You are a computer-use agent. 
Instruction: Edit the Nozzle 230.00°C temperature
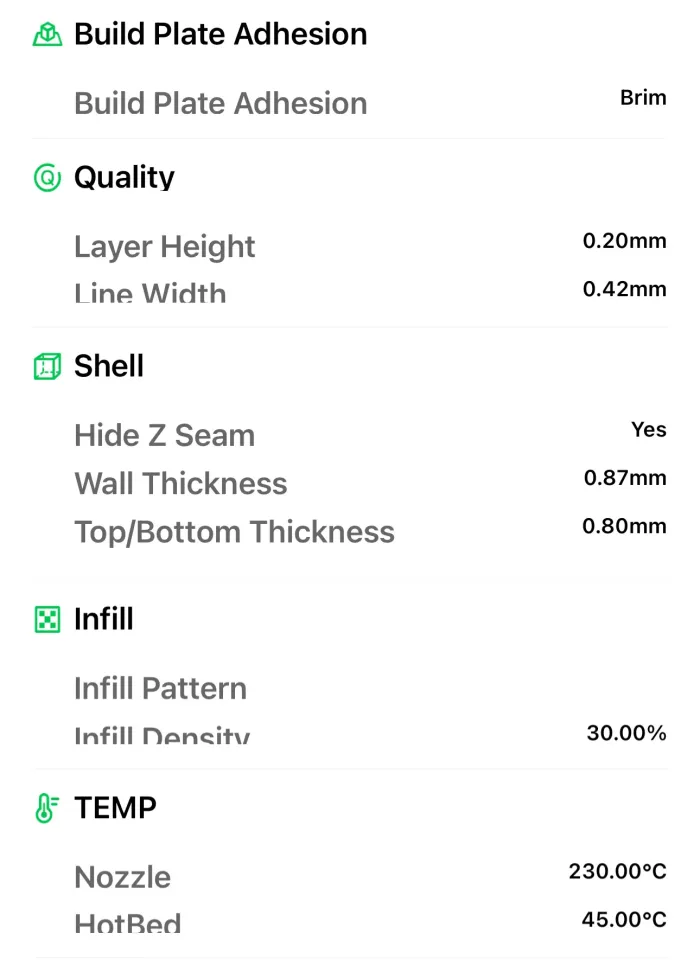click(x=617, y=872)
